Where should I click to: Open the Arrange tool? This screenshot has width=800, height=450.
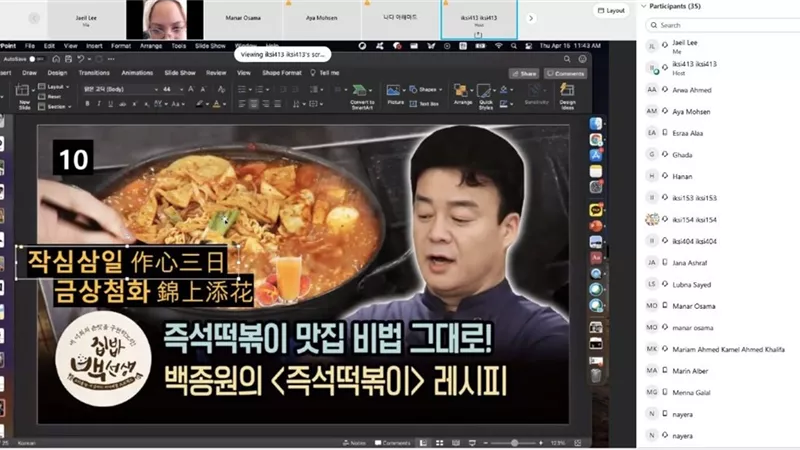tap(462, 95)
